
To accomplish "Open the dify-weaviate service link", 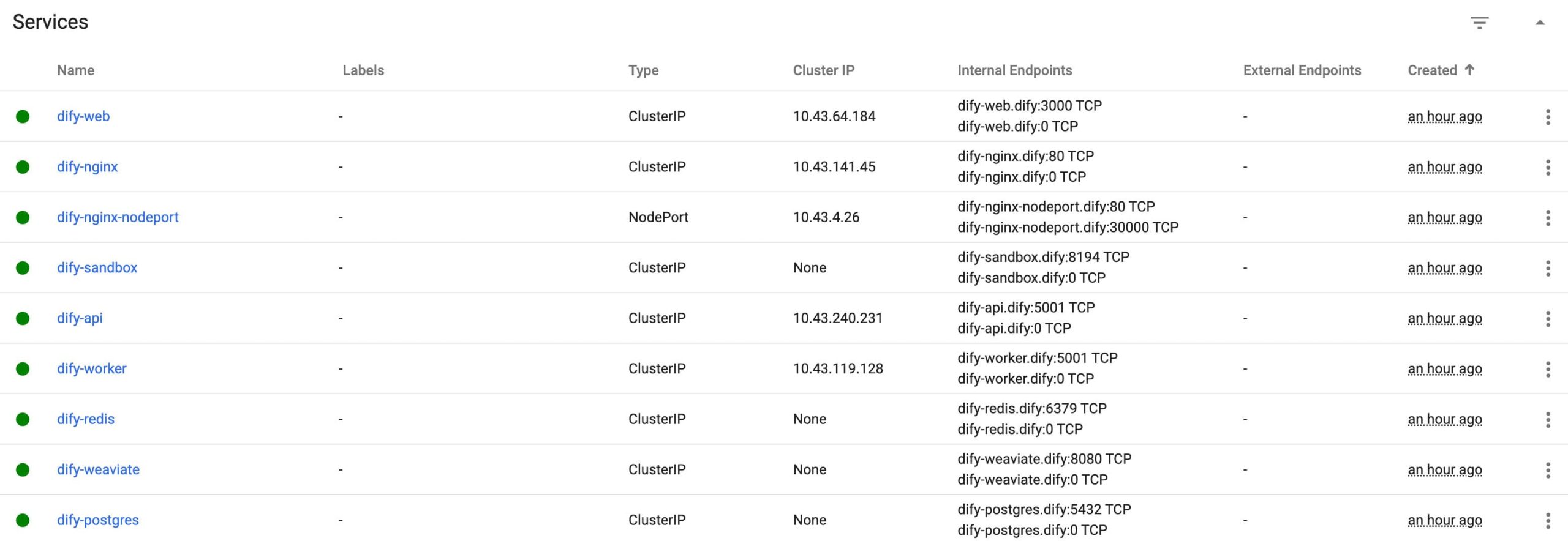I will [x=98, y=469].
